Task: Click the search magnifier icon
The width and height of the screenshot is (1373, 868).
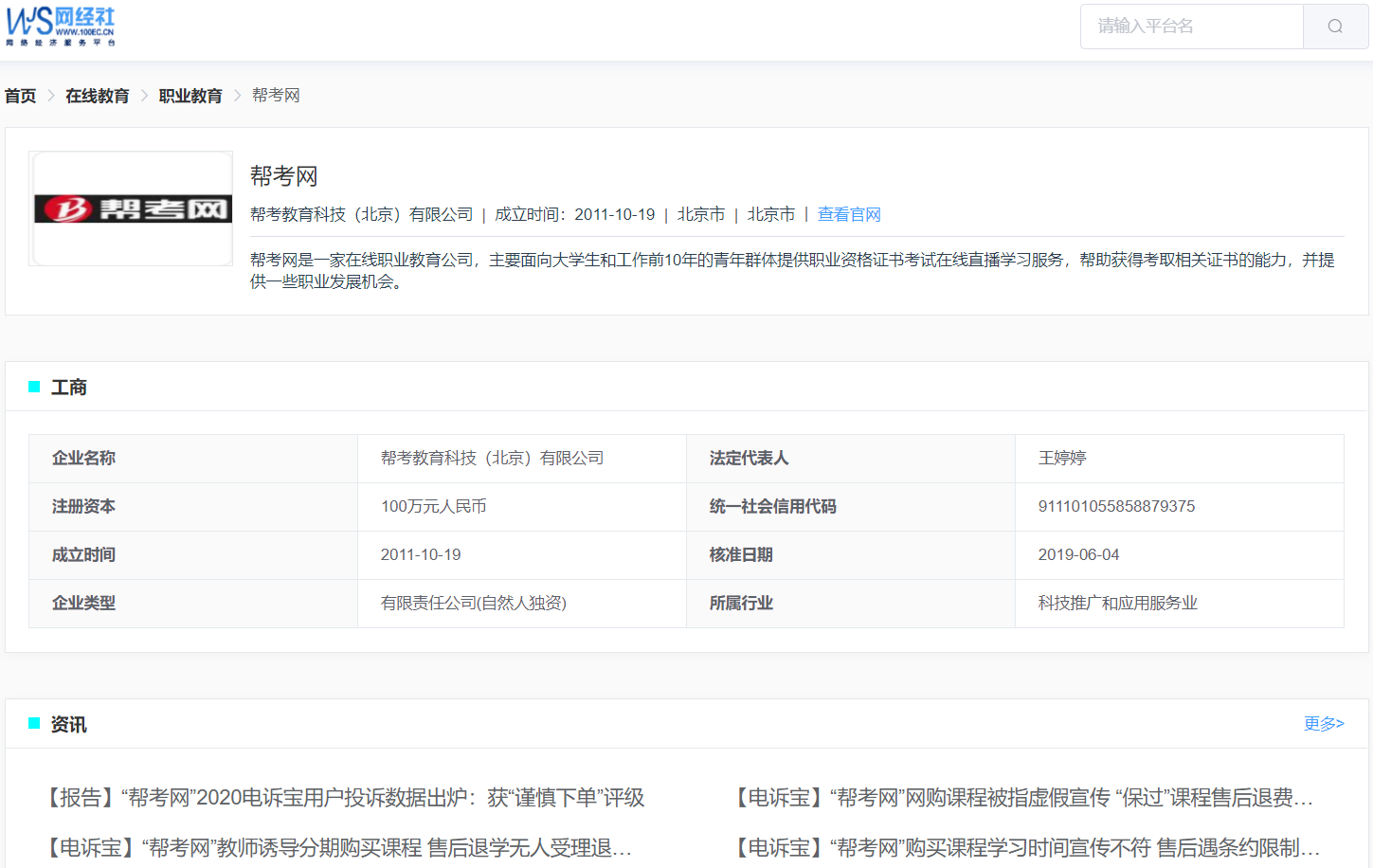Action: (x=1335, y=27)
